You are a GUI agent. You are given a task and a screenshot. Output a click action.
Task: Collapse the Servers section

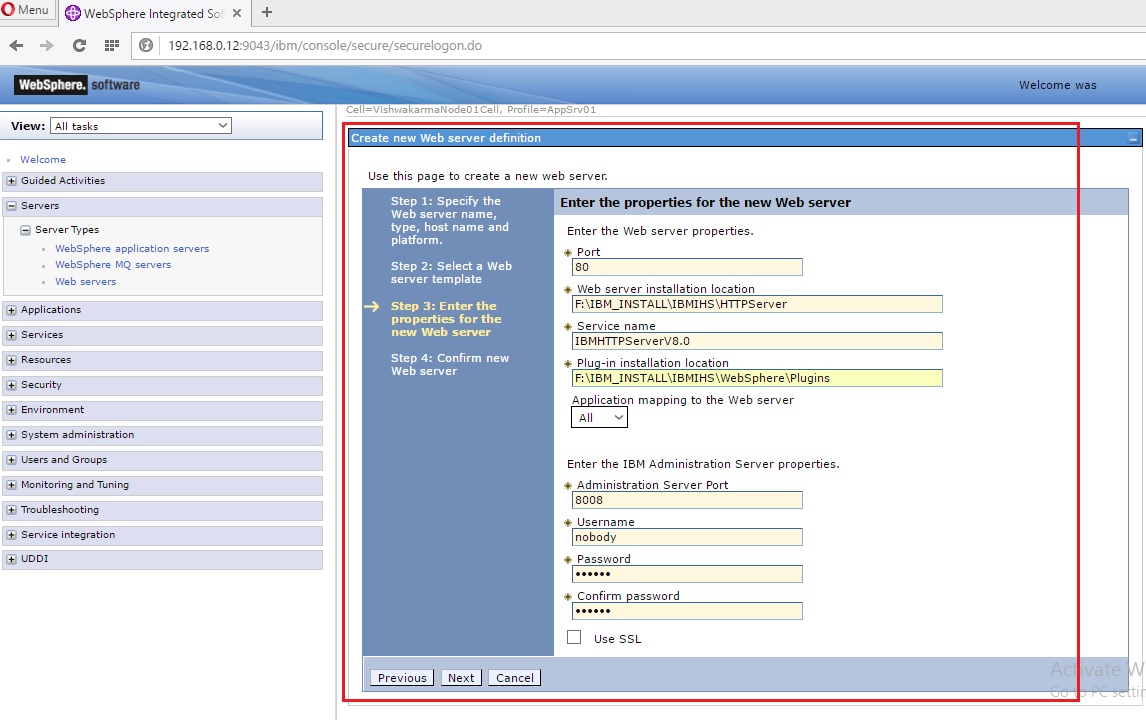[x=10, y=205]
